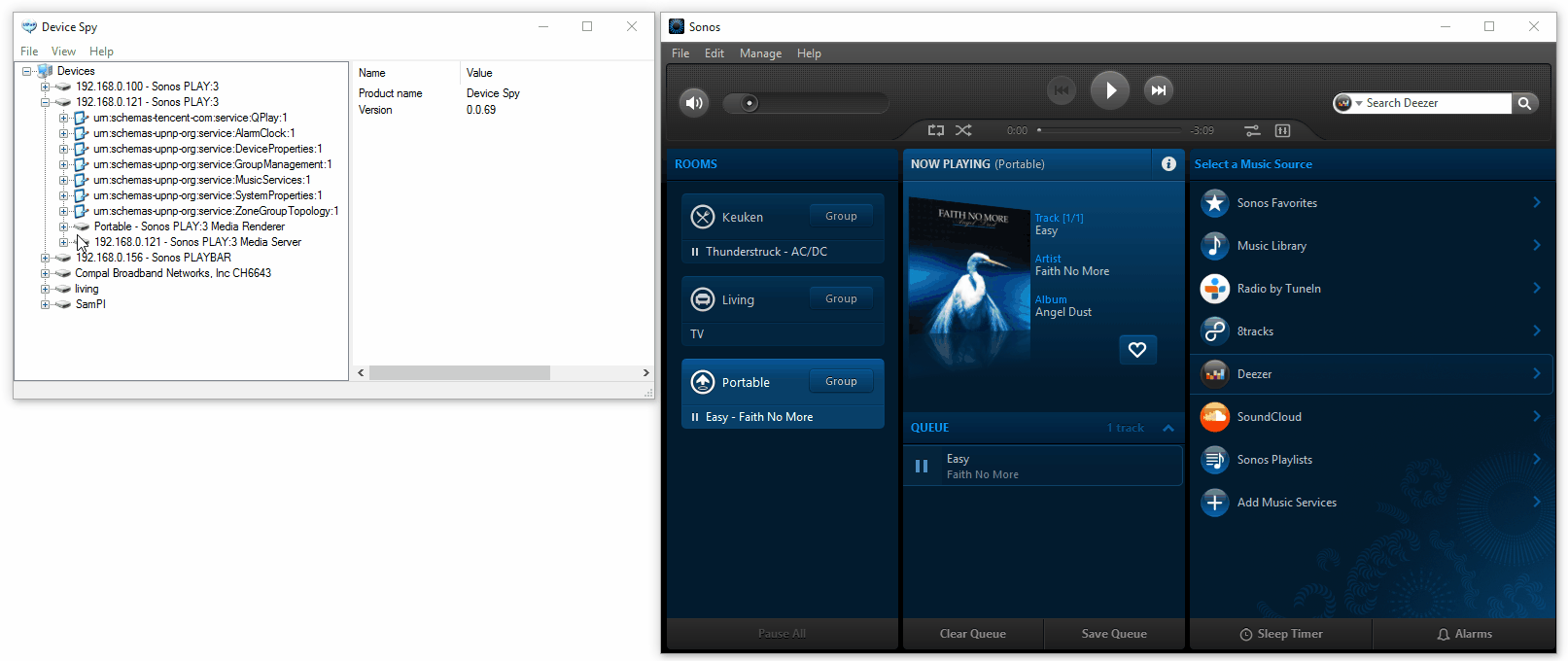
Task: Toggle repeat mode icon
Action: (x=936, y=130)
